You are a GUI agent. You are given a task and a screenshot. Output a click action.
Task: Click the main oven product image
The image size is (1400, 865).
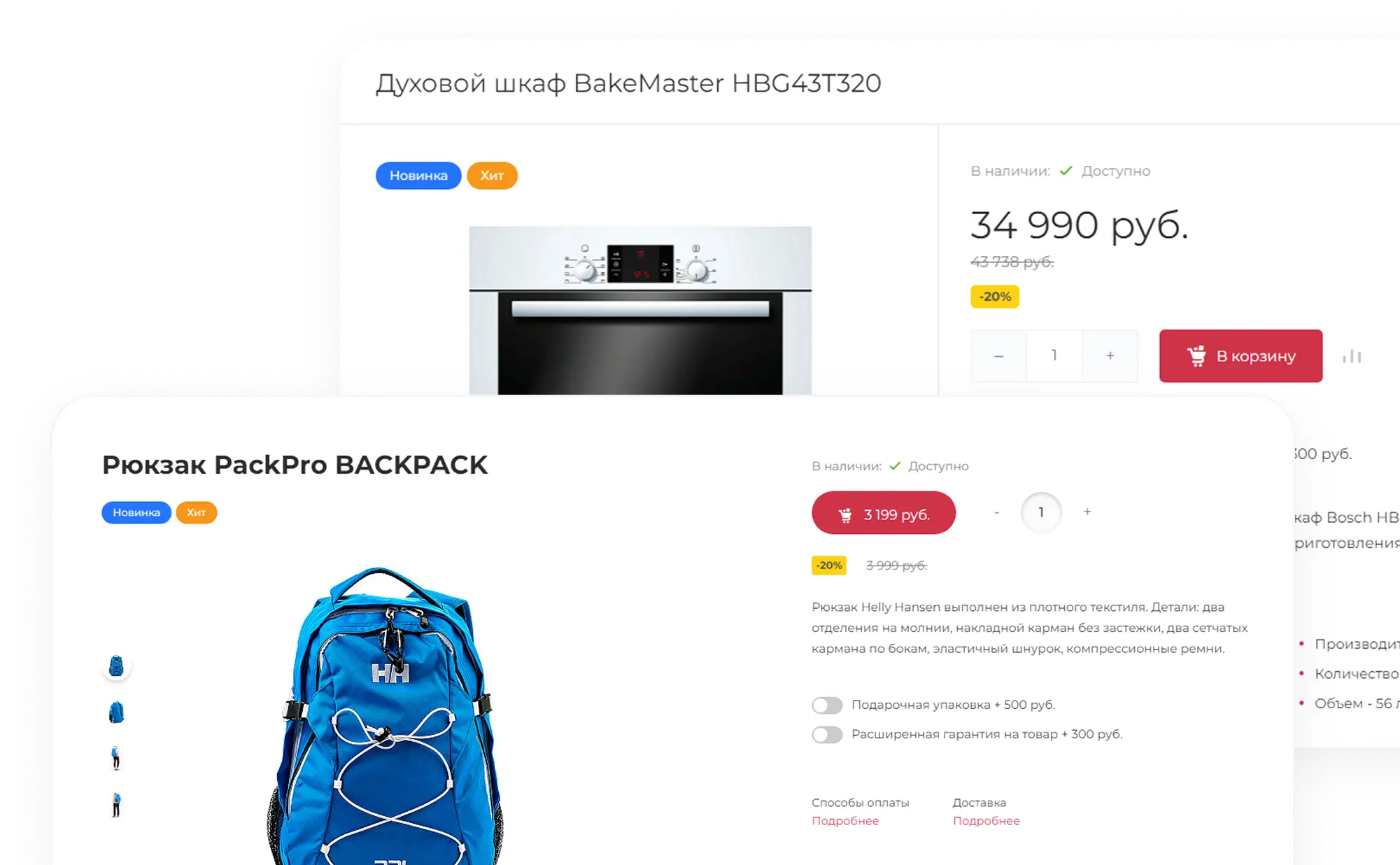tap(640, 310)
